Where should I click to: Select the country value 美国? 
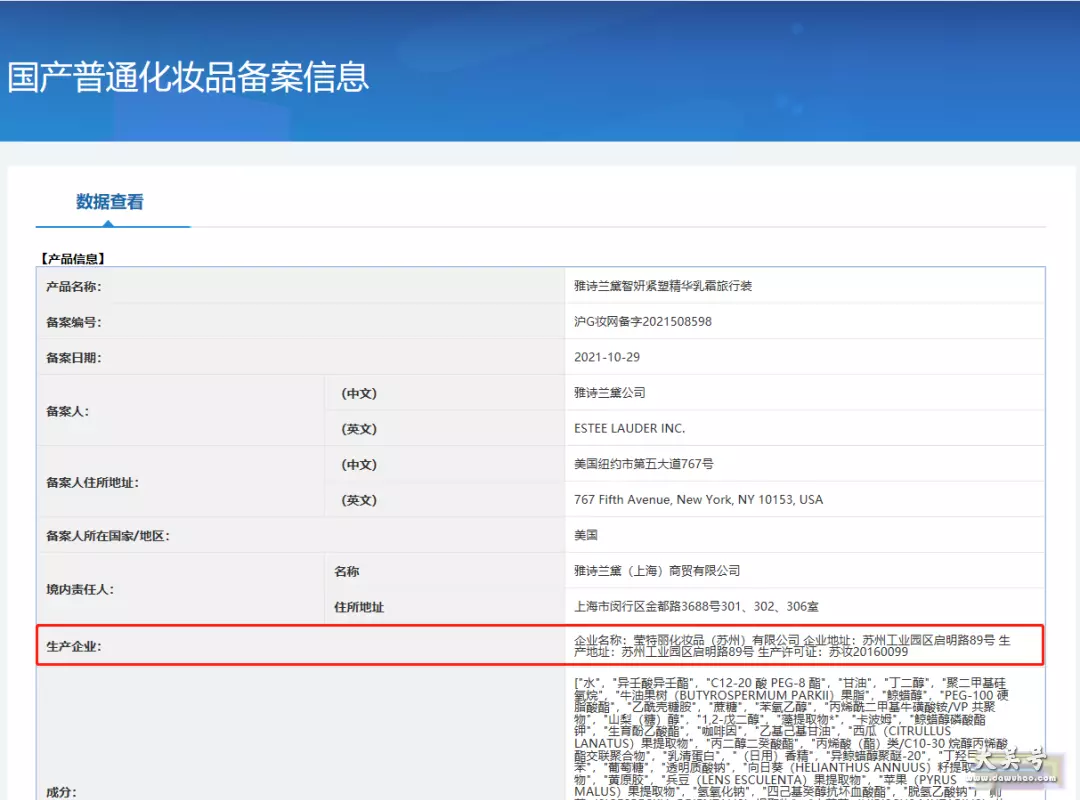[586, 535]
